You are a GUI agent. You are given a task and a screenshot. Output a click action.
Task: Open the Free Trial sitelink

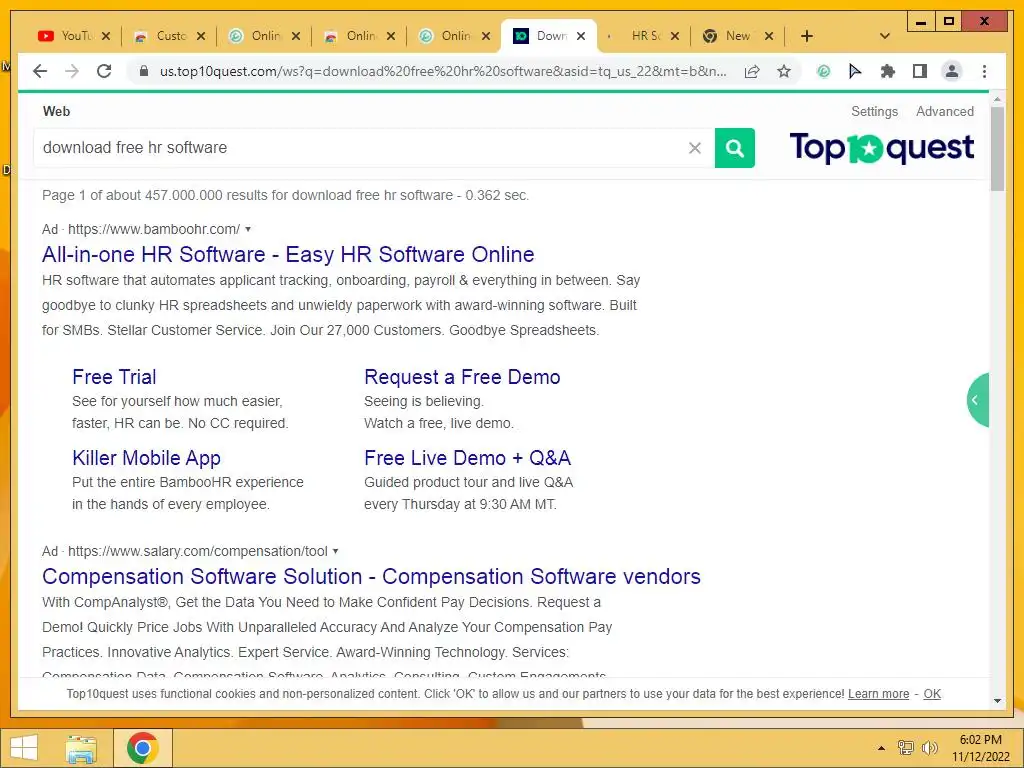pyautogui.click(x=114, y=377)
